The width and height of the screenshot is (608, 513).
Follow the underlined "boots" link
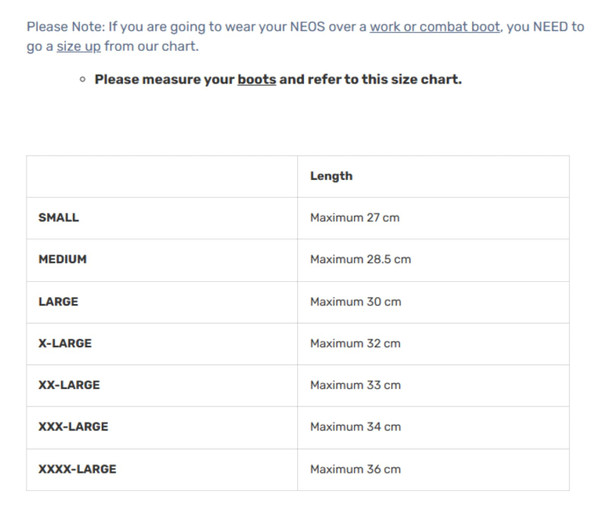[256, 79]
